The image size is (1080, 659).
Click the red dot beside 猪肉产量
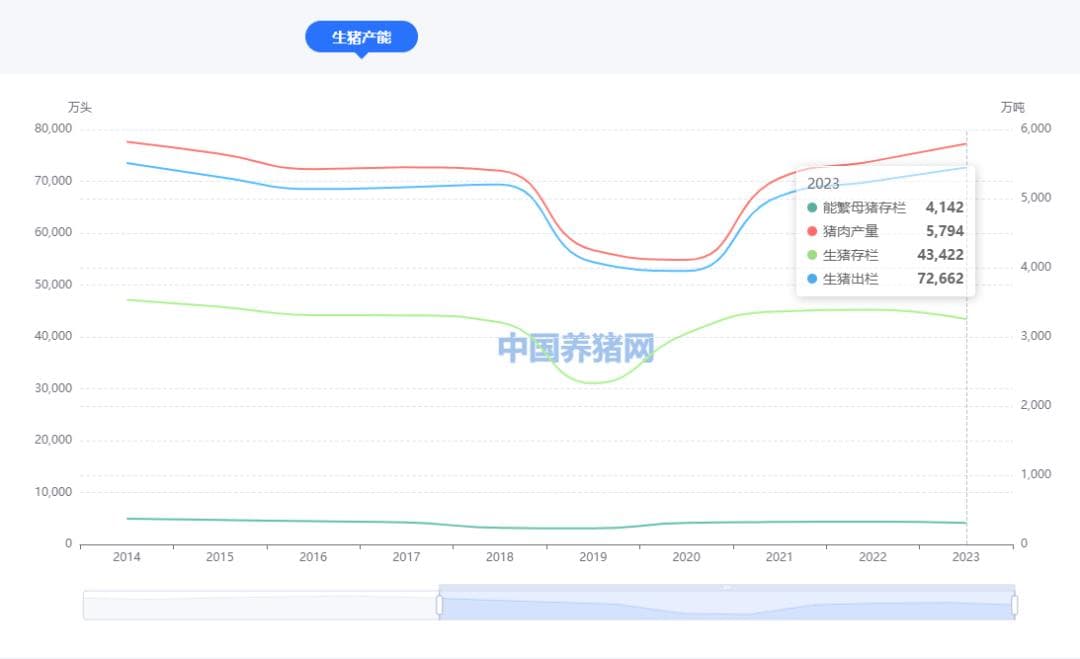pos(812,231)
